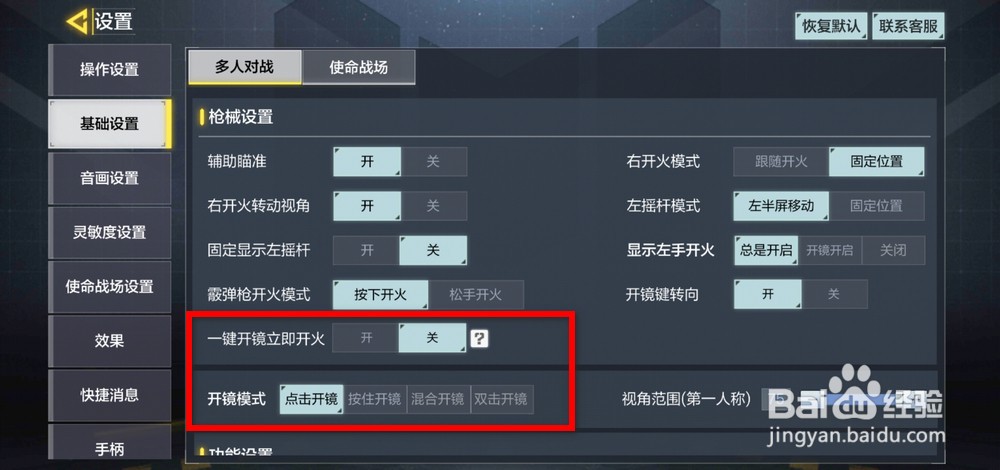
Task: Click the 恢复默认 button
Action: 831,26
